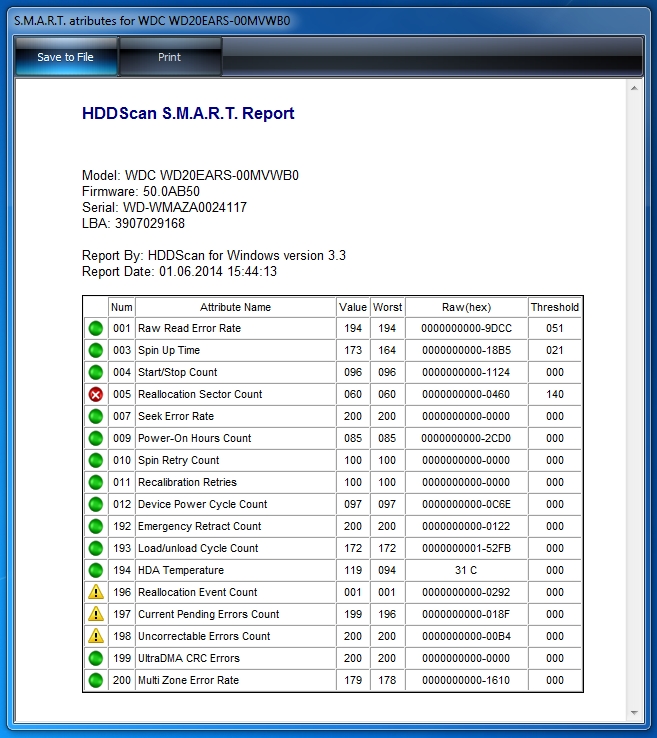Click the HDA Temperature attribute name
Viewport: 657px width, 738px height.
(181, 570)
